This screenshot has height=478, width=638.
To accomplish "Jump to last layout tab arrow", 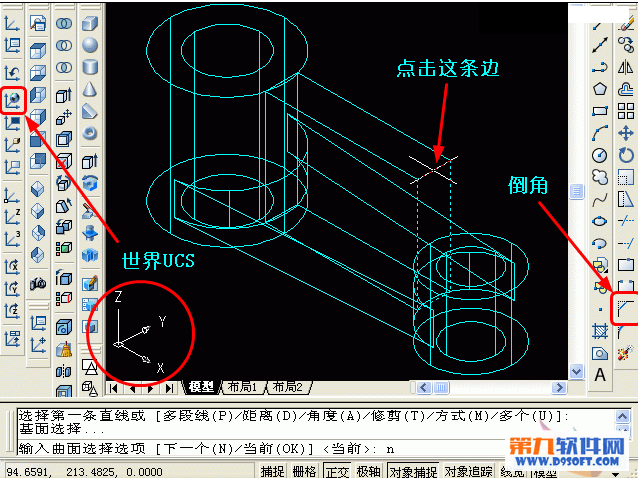I will 169,388.
